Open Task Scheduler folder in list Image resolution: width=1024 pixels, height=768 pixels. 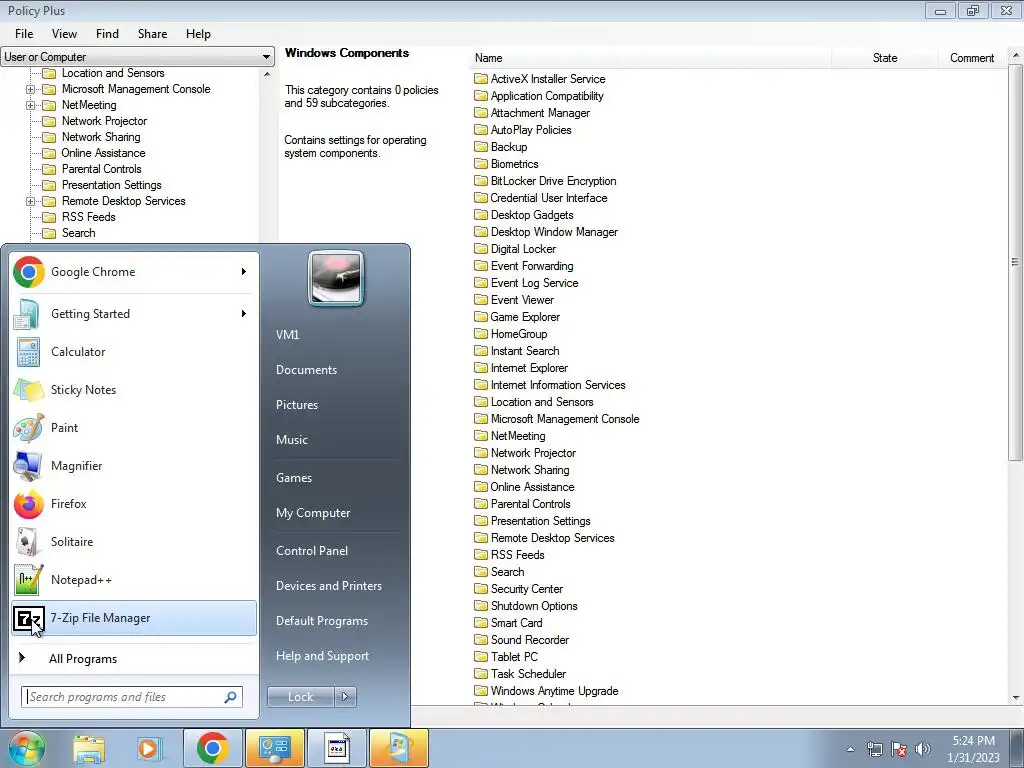pyautogui.click(x=520, y=673)
